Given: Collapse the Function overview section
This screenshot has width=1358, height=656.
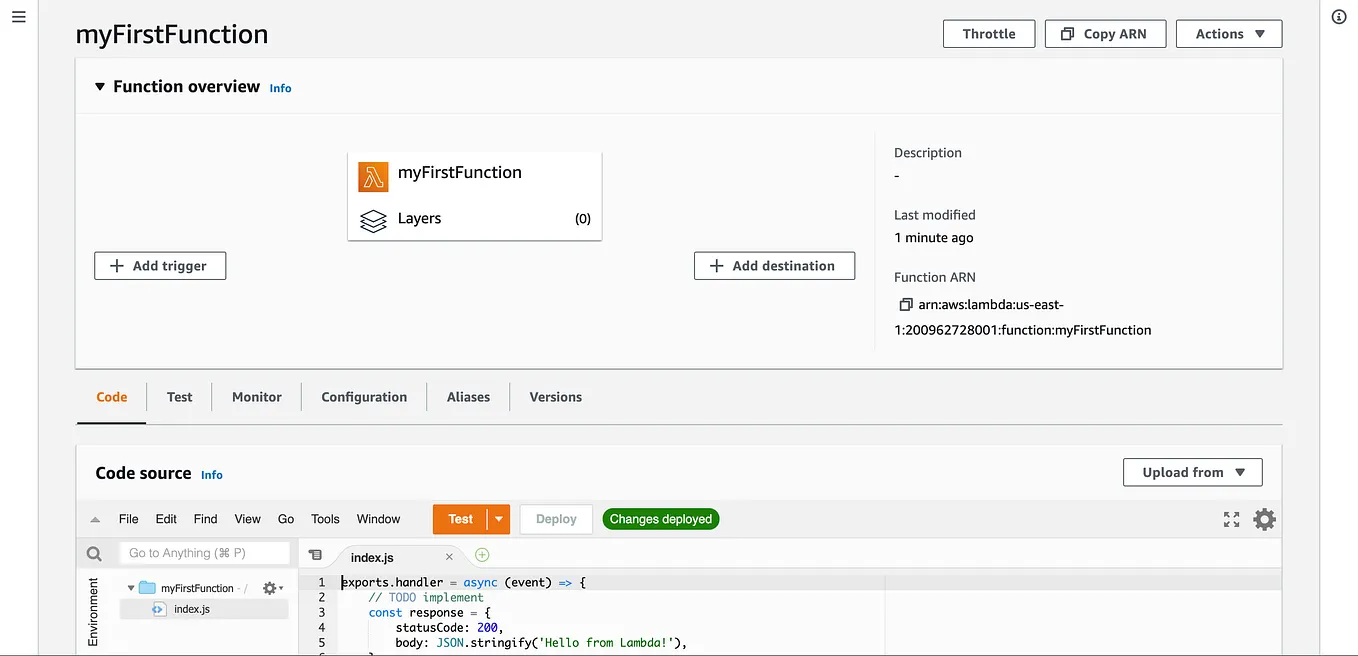Looking at the screenshot, I should (99, 86).
